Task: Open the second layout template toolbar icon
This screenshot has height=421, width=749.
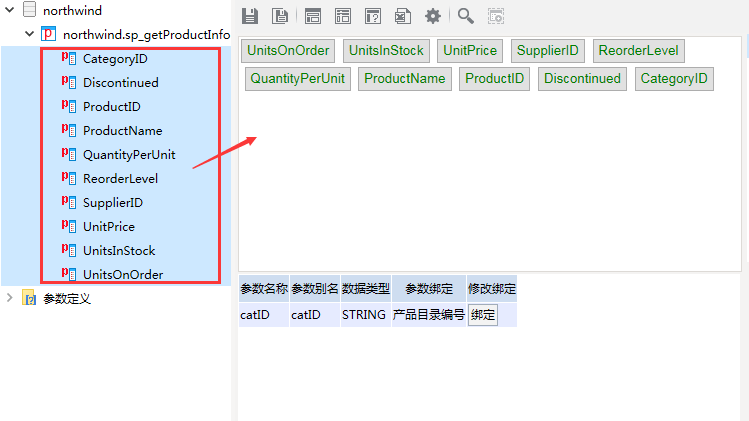Action: [343, 16]
